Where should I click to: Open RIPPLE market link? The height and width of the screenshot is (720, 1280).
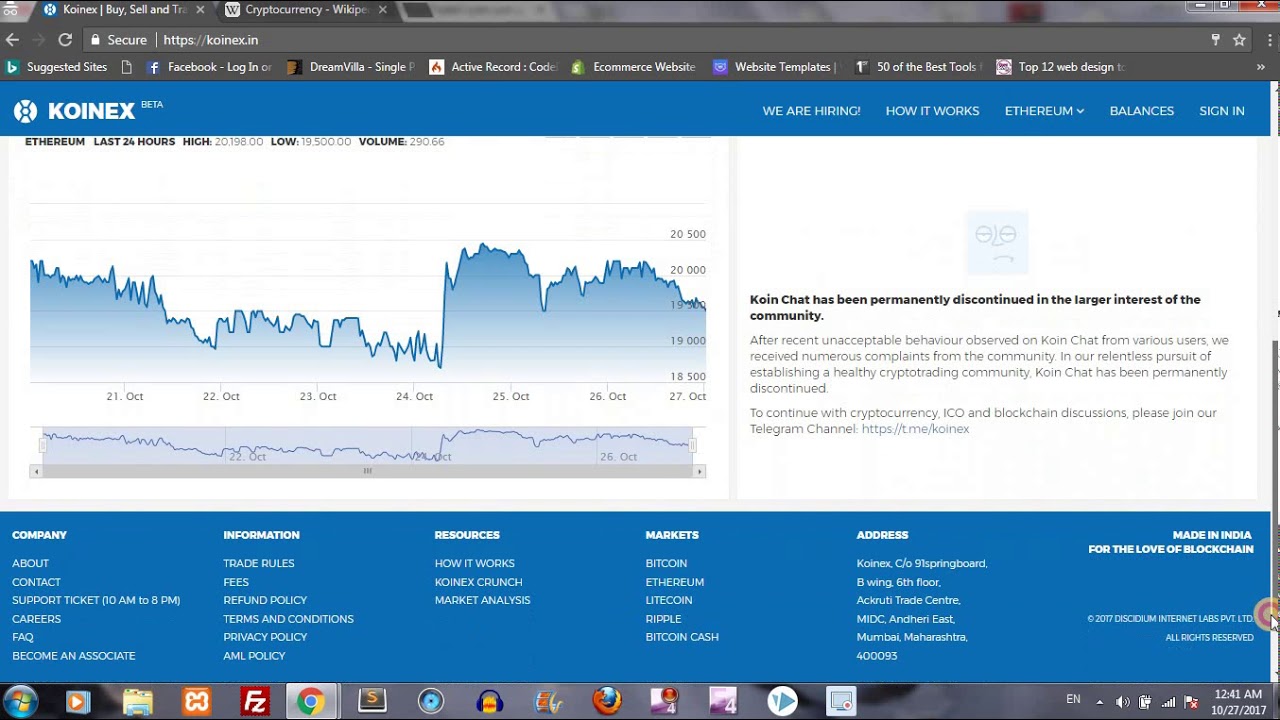coord(663,619)
